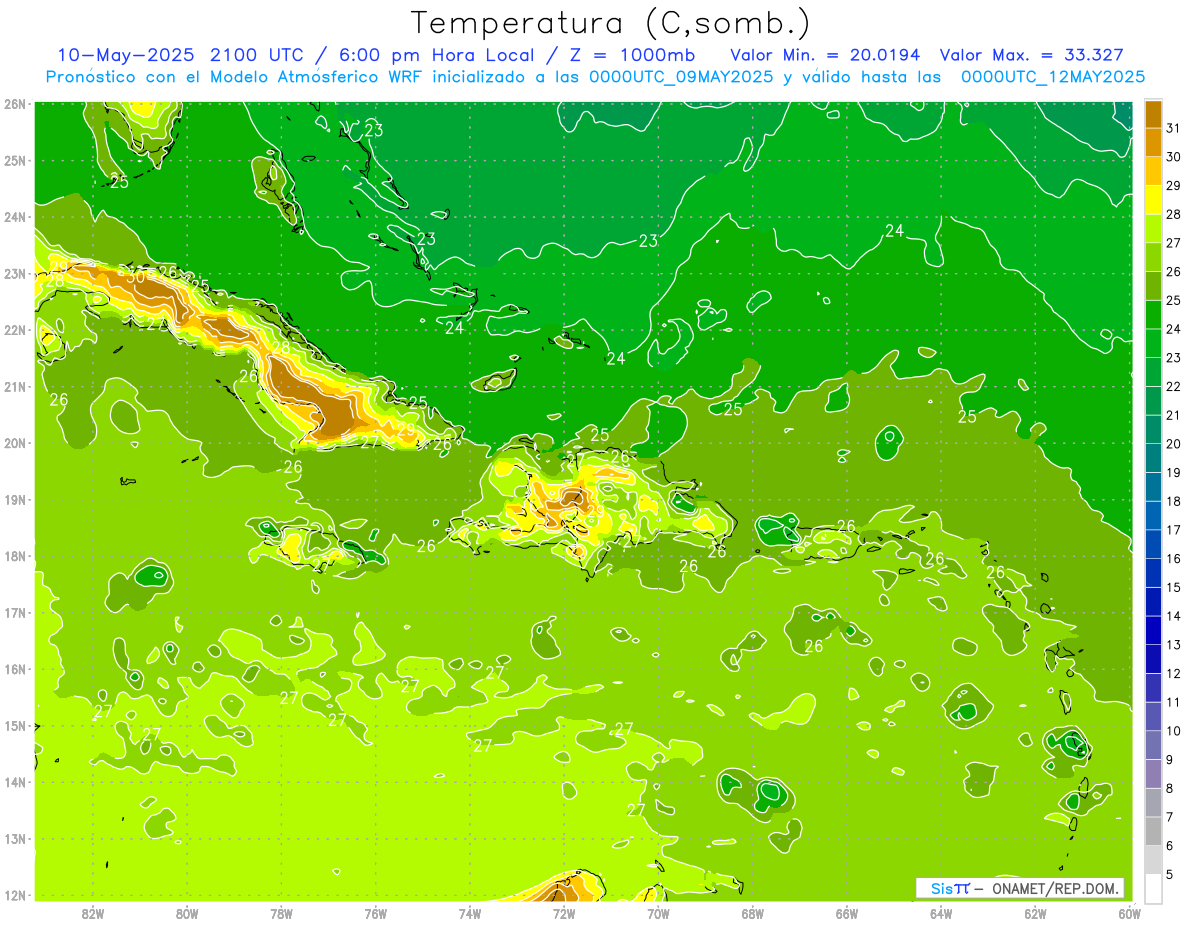Click the 70W longitude axis label
This screenshot has width=1200, height=927.
[658, 914]
